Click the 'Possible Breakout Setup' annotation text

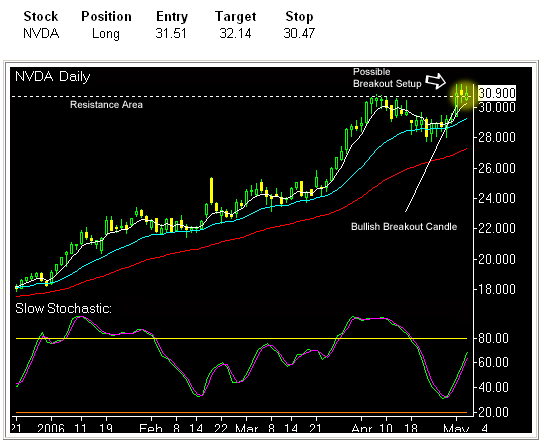tap(387, 78)
